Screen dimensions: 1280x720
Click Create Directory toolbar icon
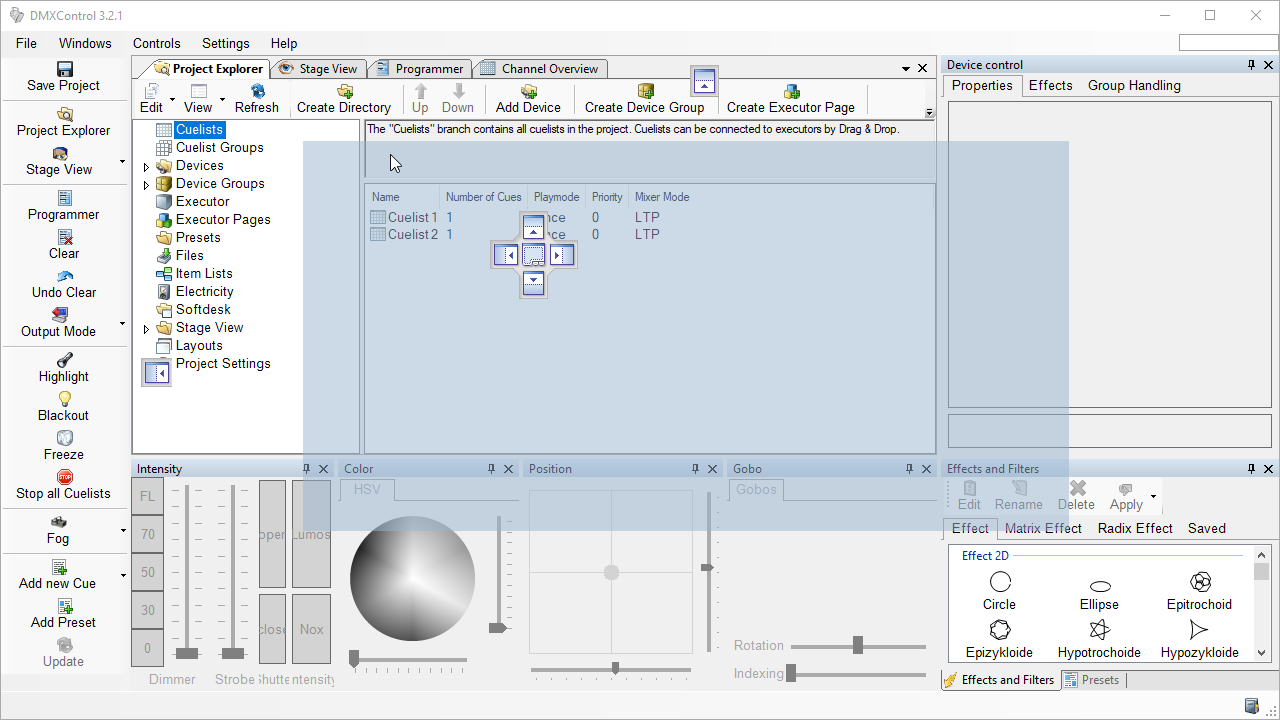344,91
